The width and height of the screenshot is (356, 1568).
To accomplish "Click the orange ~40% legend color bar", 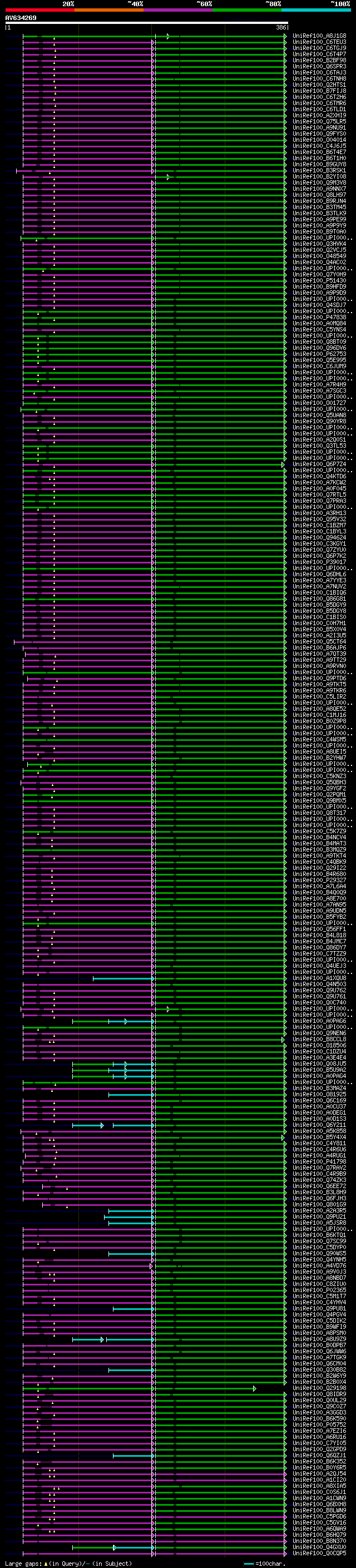I will click(x=109, y=10).
